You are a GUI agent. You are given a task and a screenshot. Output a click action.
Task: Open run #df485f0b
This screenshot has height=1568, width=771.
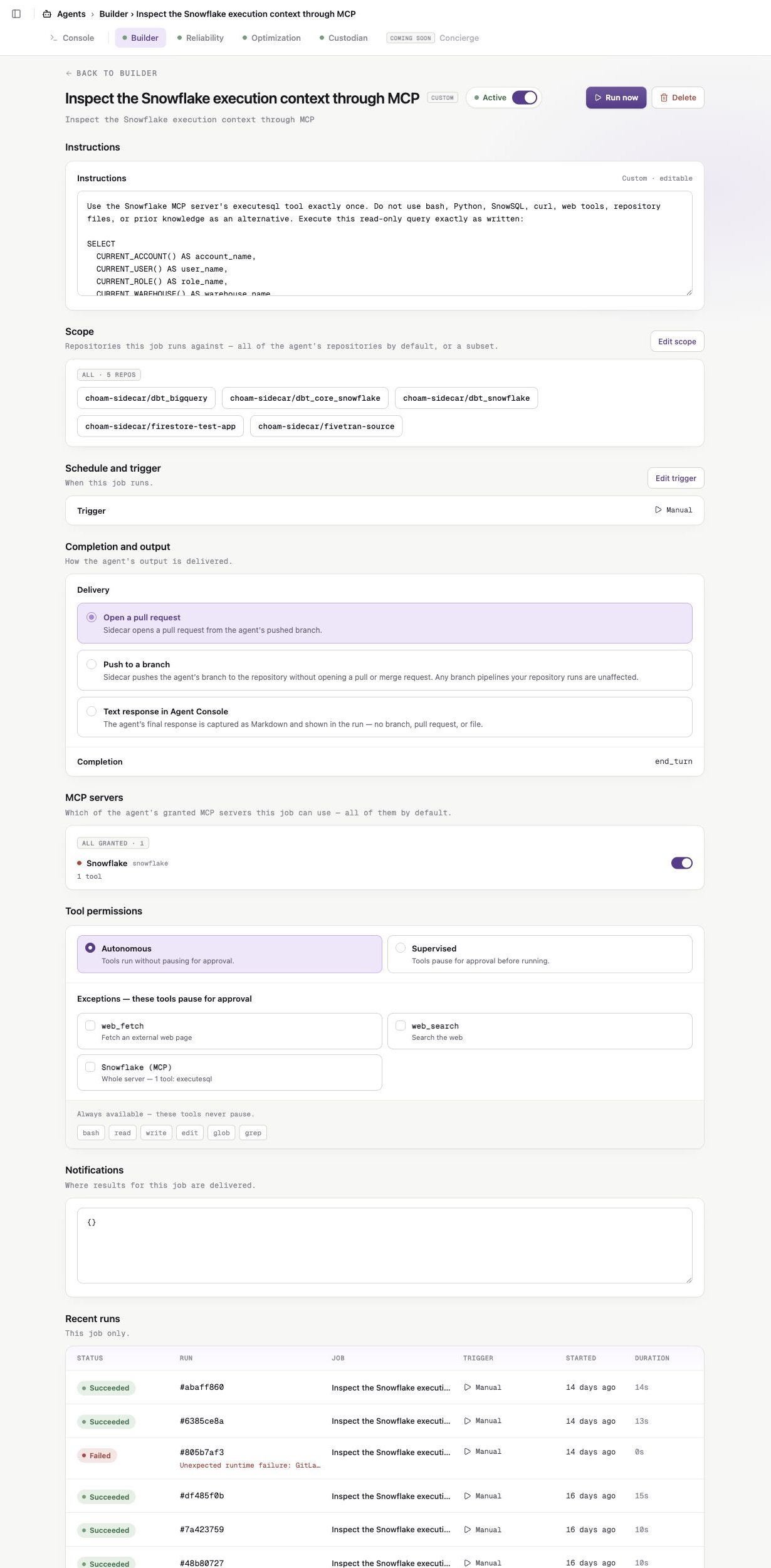coord(202,1496)
